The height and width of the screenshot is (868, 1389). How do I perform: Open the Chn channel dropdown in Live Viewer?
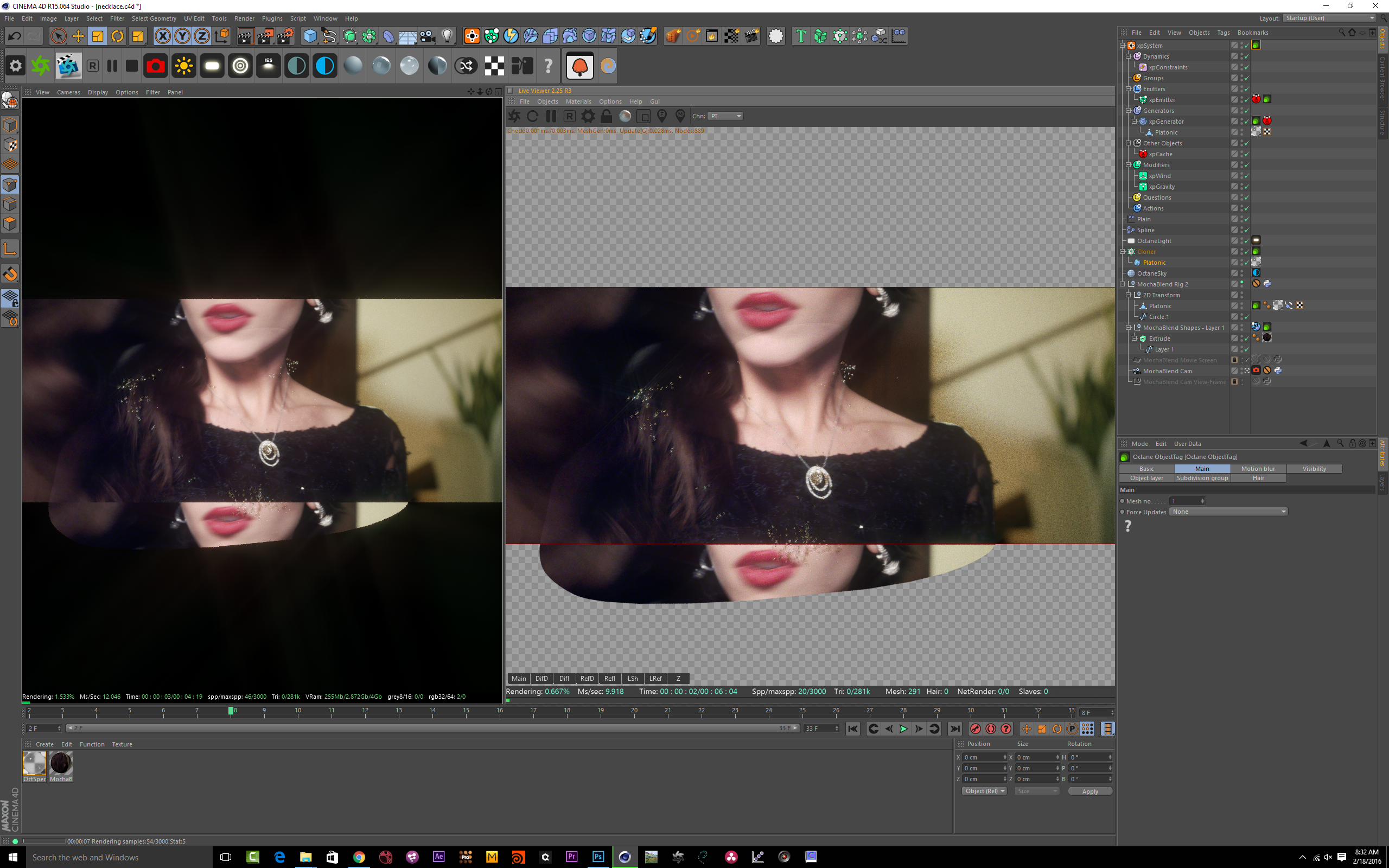(725, 116)
